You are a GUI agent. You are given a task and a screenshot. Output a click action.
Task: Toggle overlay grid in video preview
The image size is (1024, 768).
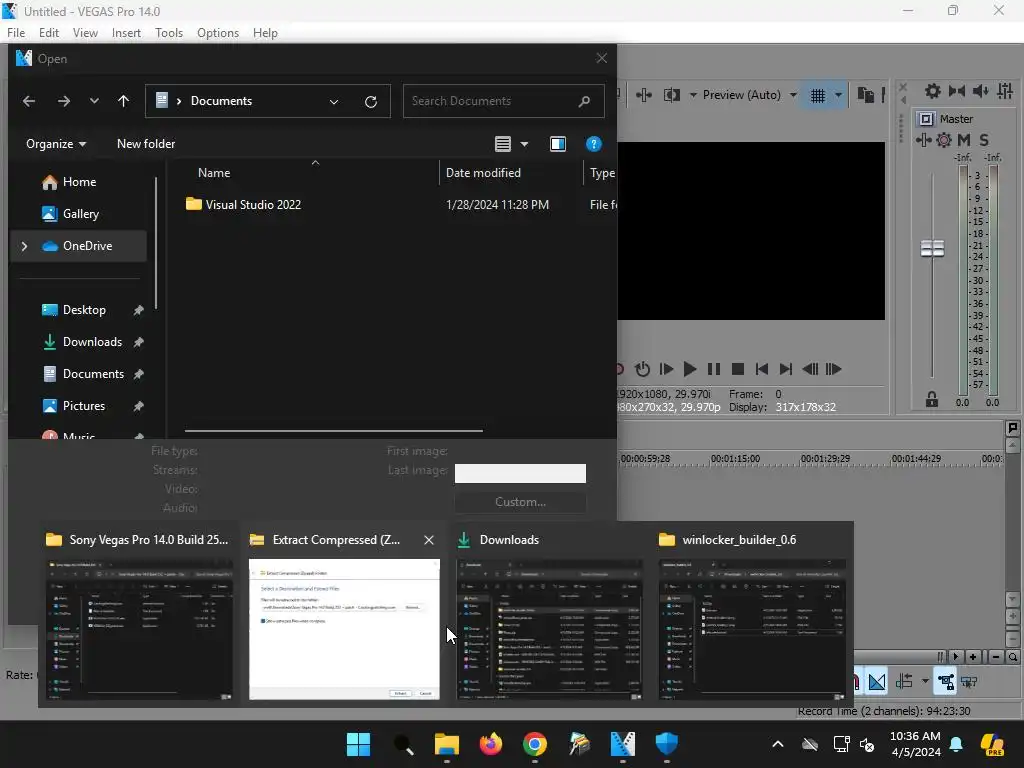click(818, 96)
